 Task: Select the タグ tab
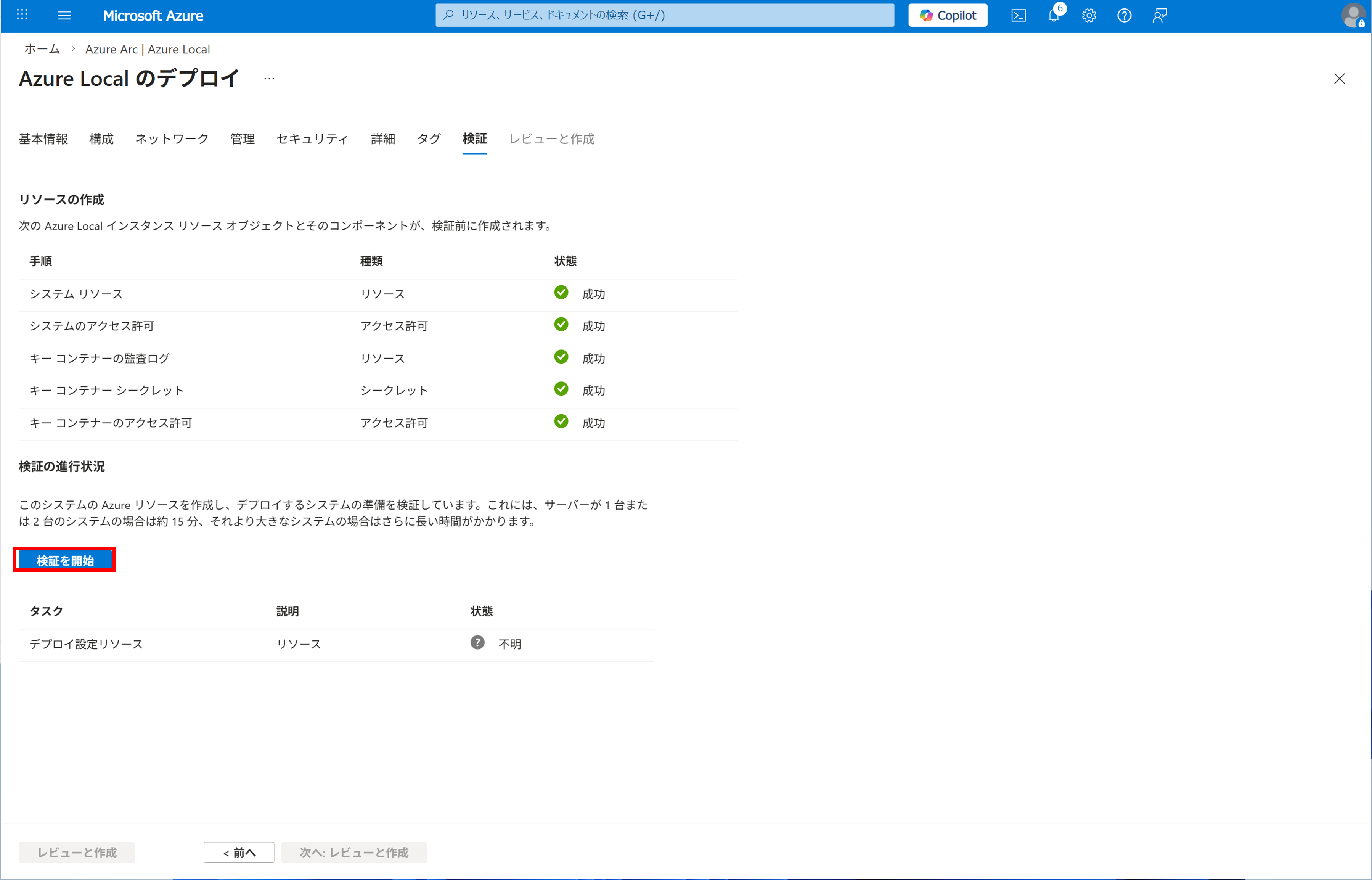pos(428,139)
